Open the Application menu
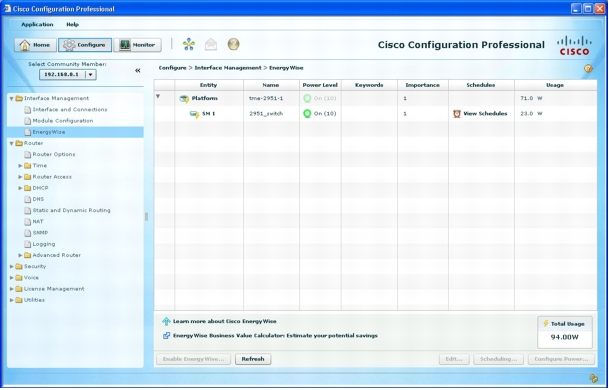This screenshot has width=609, height=390. pos(37,24)
